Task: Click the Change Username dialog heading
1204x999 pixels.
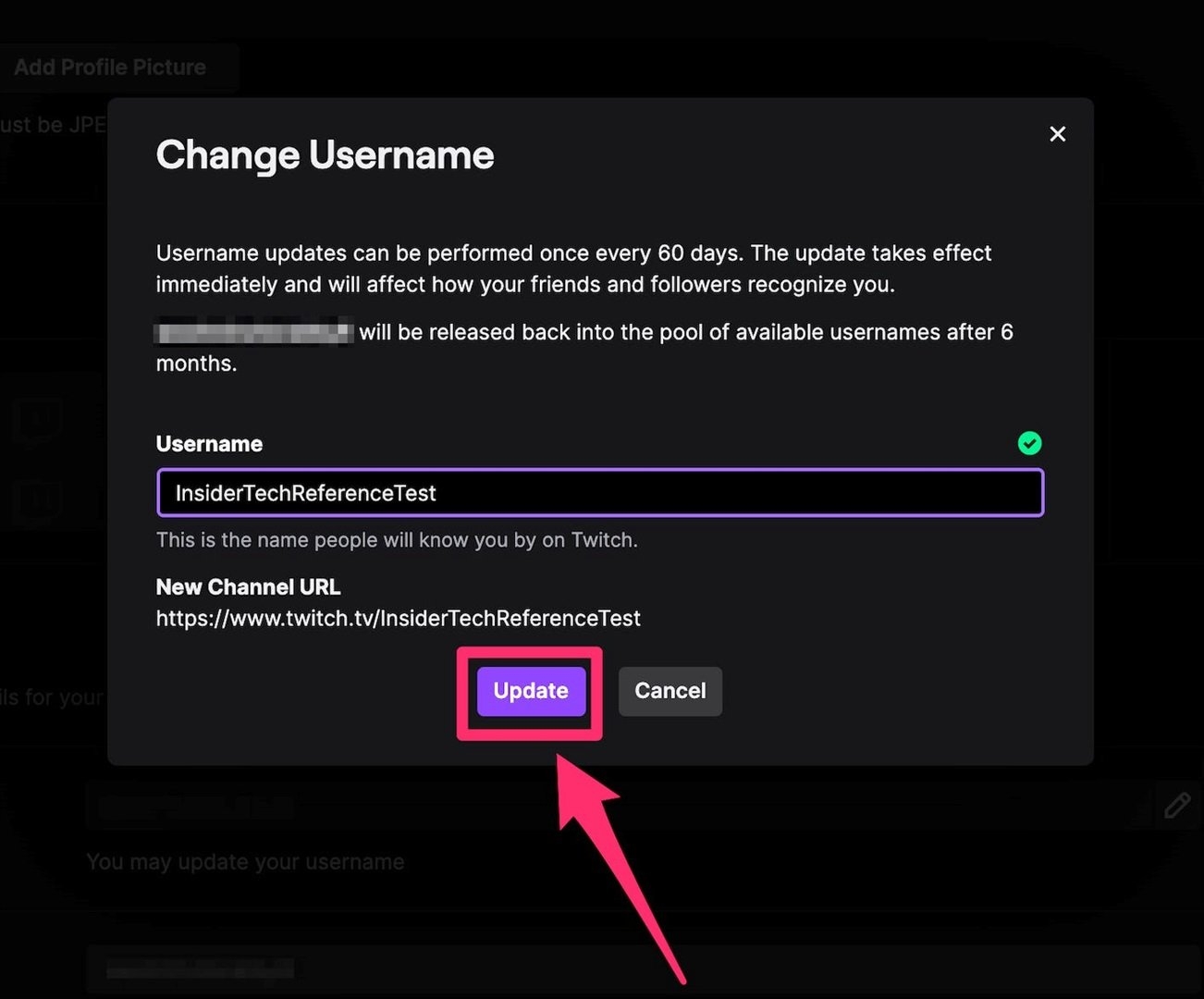Action: [325, 155]
